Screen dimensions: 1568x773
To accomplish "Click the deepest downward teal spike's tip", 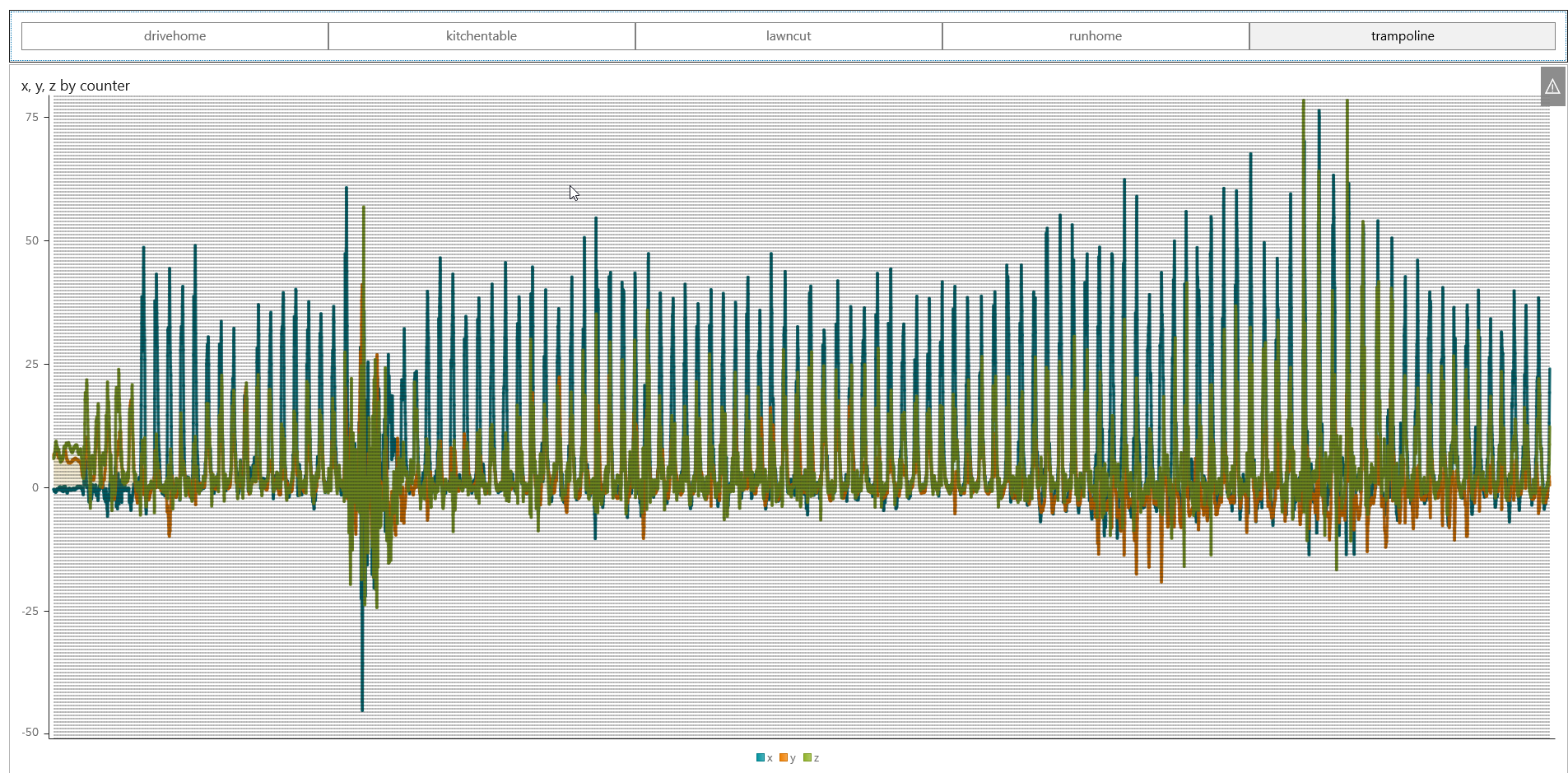I will (x=362, y=710).
